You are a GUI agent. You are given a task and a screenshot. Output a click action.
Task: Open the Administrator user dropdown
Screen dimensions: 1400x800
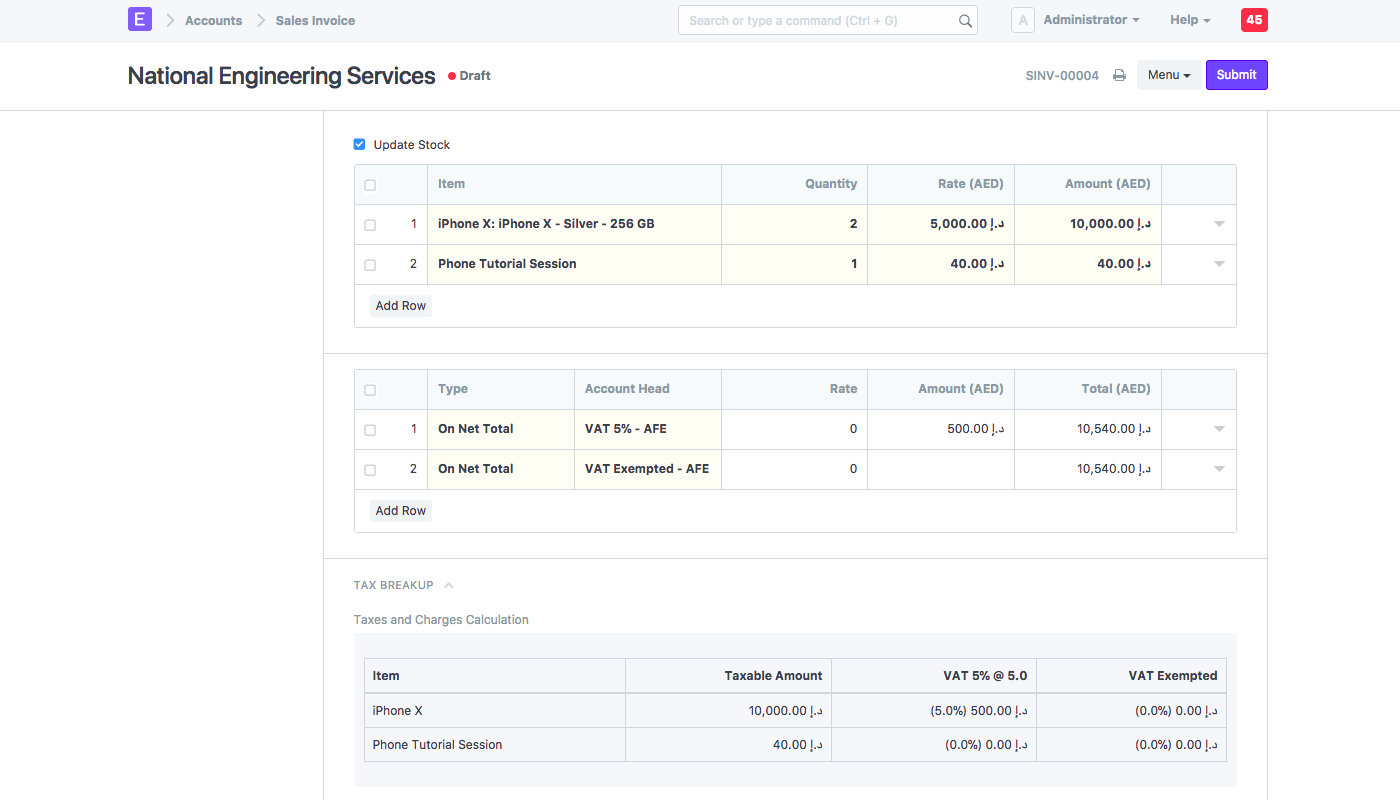point(1091,20)
